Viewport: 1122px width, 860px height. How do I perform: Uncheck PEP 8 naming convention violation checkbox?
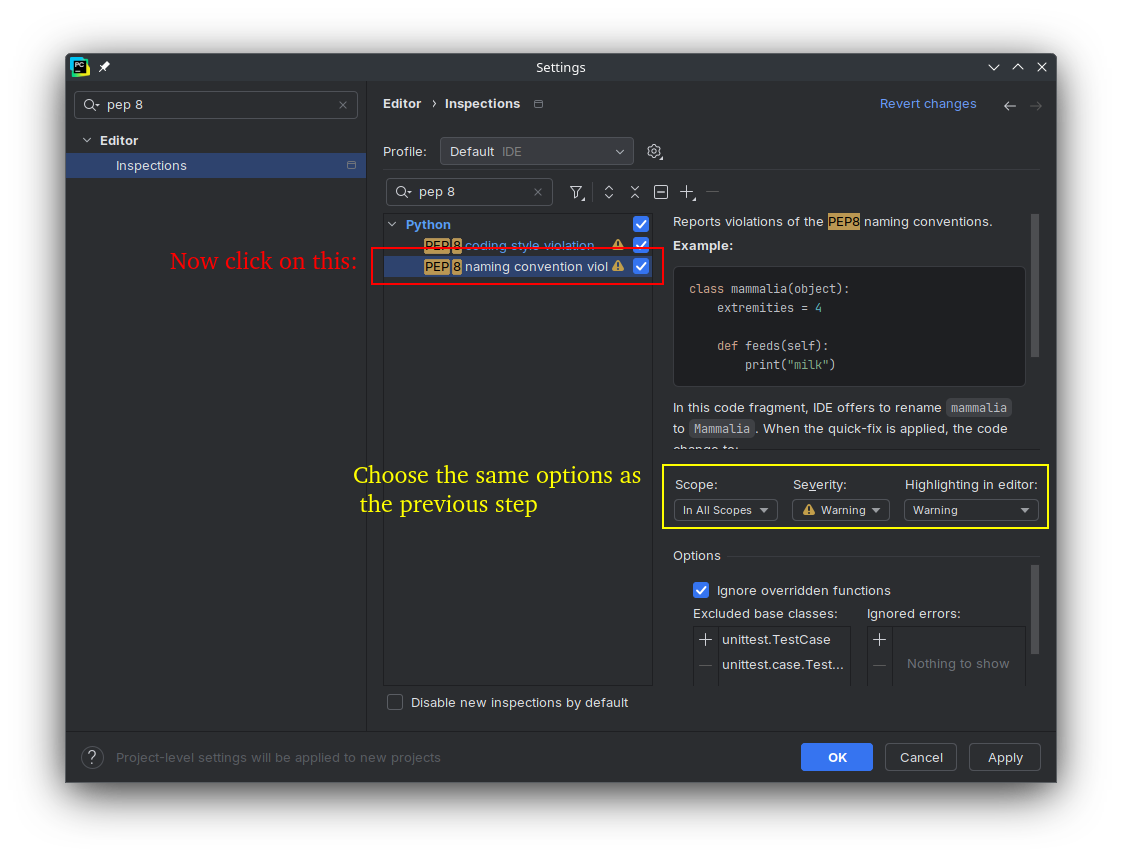pyautogui.click(x=641, y=266)
